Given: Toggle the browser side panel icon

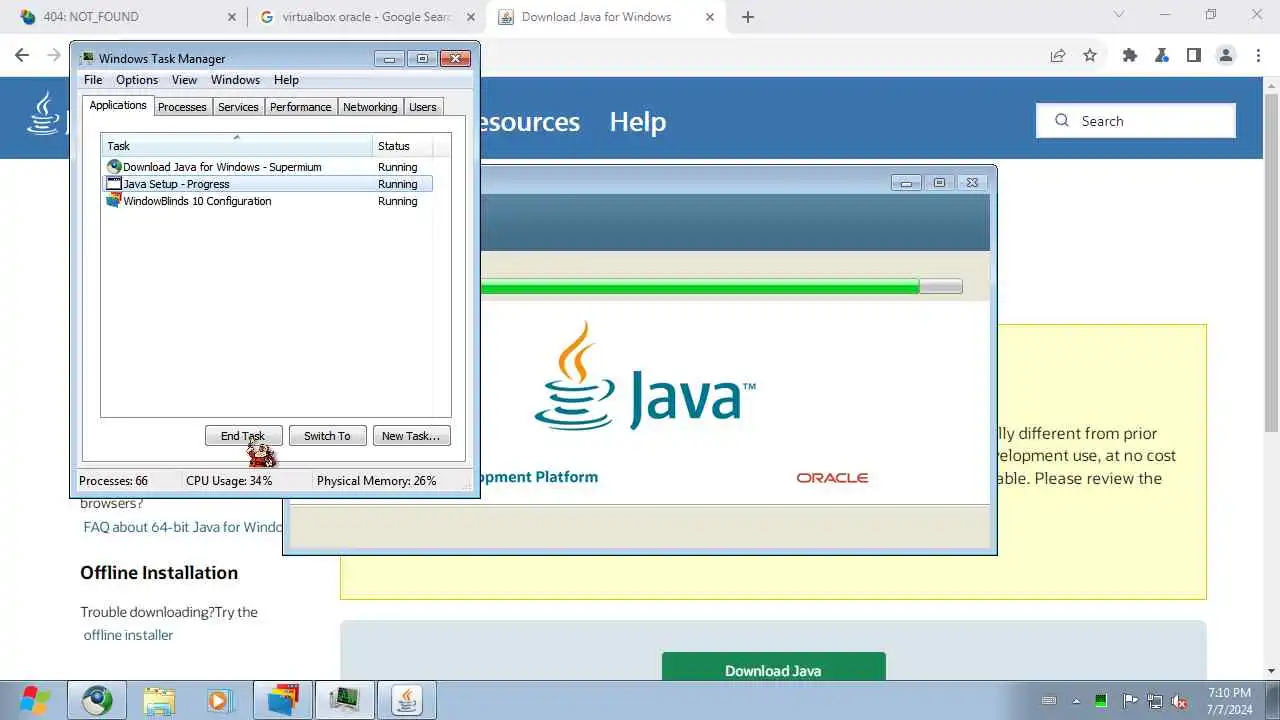Looking at the screenshot, I should click(1194, 56).
